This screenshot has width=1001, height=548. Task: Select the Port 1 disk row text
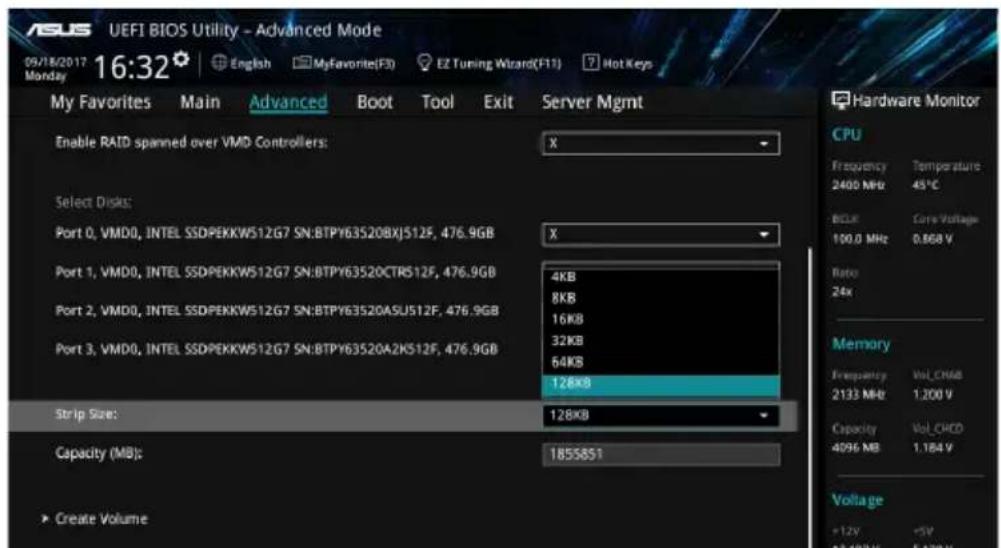pos(275,272)
